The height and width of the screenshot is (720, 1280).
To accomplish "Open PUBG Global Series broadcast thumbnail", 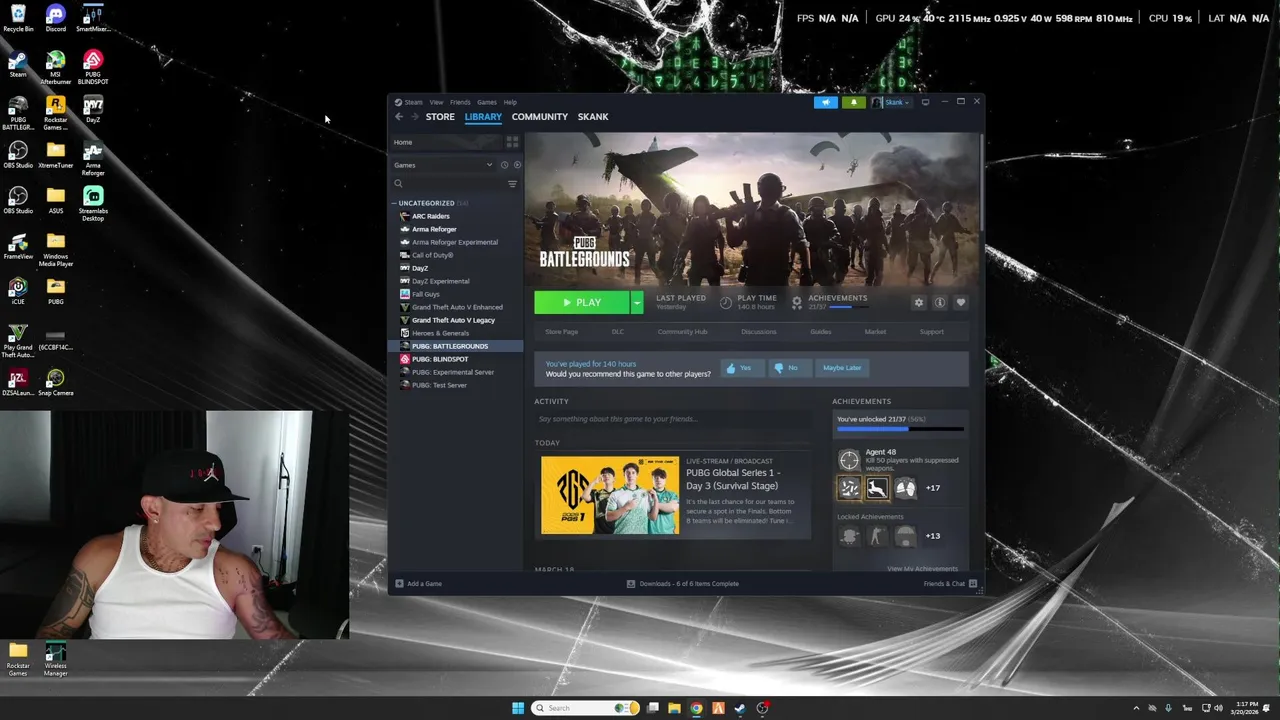I will 610,495.
